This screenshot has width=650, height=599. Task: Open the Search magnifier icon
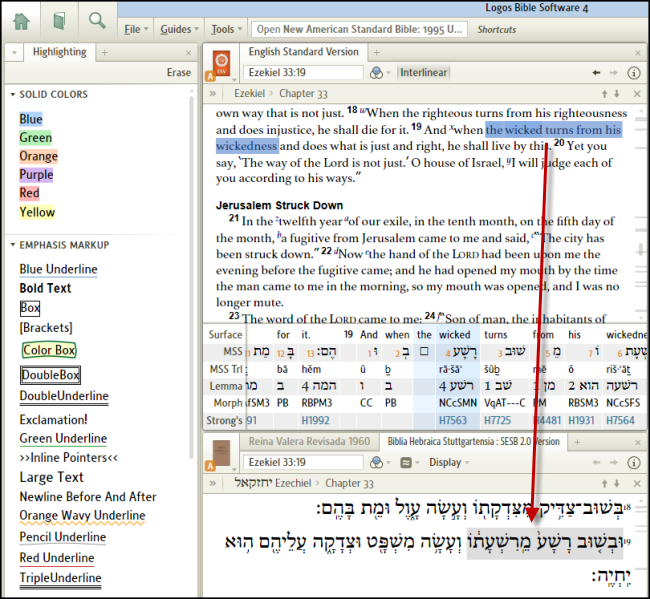tap(97, 20)
